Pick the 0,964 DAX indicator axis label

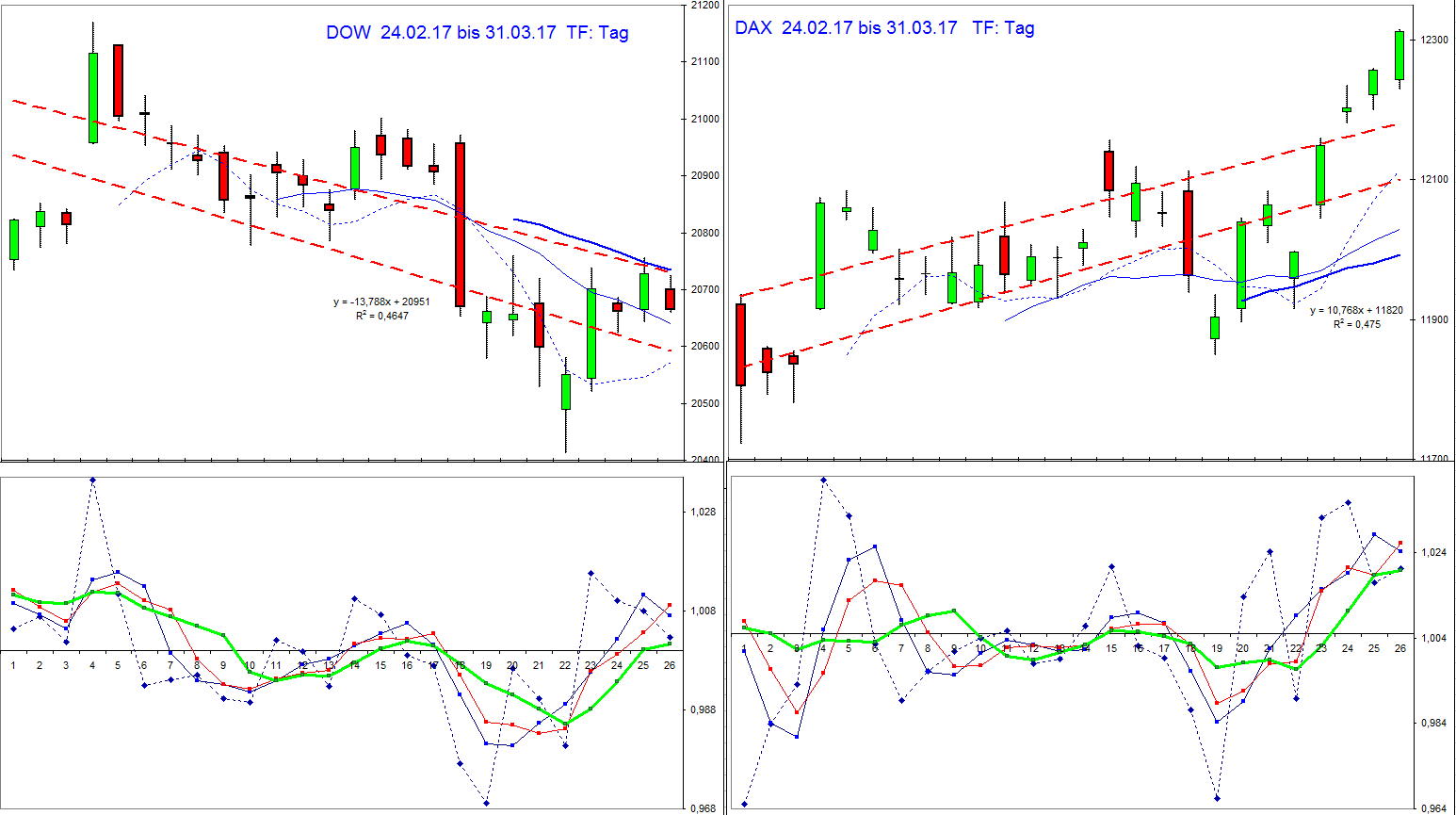(1434, 808)
